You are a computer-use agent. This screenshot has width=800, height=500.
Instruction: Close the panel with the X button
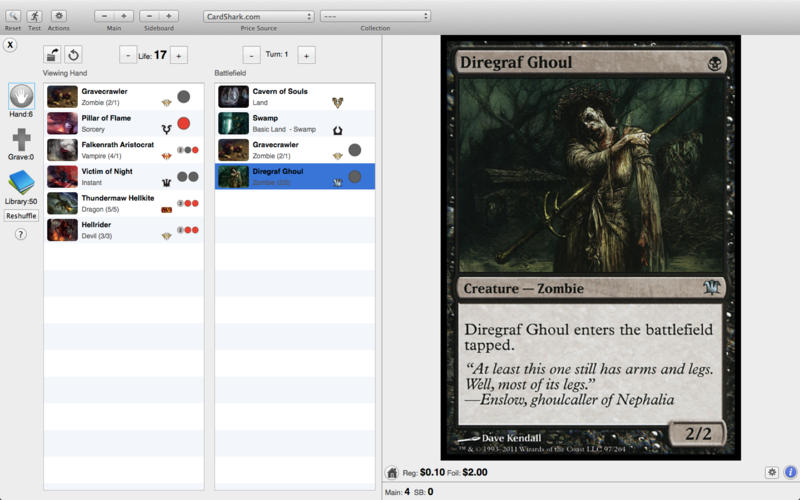coord(10,46)
